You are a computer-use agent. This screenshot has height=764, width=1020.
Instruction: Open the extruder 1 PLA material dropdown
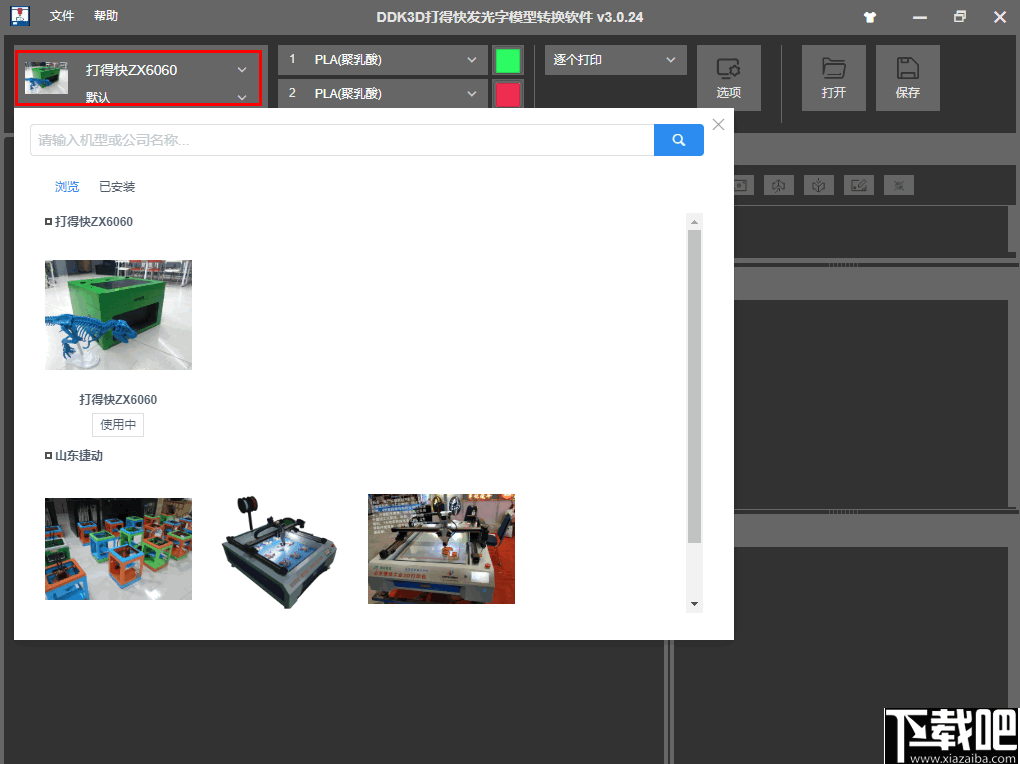point(382,59)
